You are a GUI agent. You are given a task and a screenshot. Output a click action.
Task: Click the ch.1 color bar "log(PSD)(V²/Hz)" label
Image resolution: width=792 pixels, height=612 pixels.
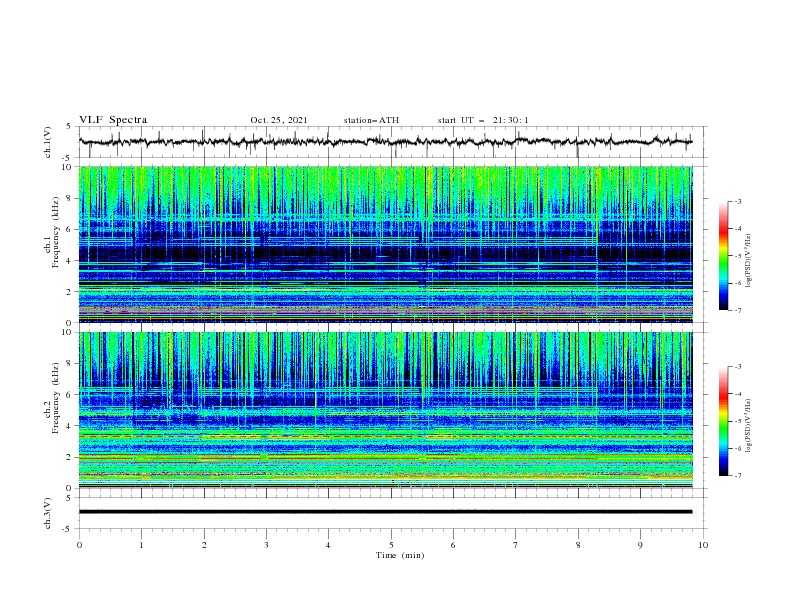pos(749,261)
